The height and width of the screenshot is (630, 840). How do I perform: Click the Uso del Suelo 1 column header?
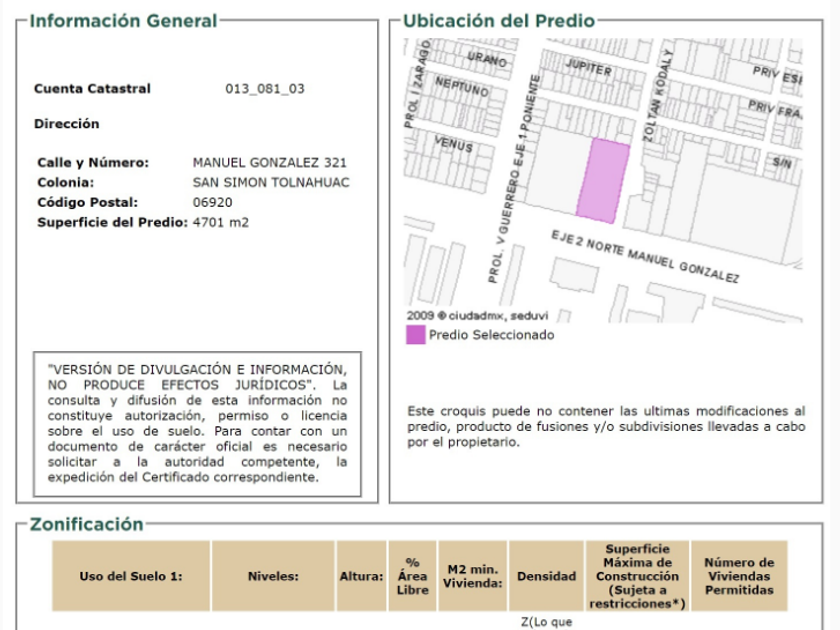point(131,576)
